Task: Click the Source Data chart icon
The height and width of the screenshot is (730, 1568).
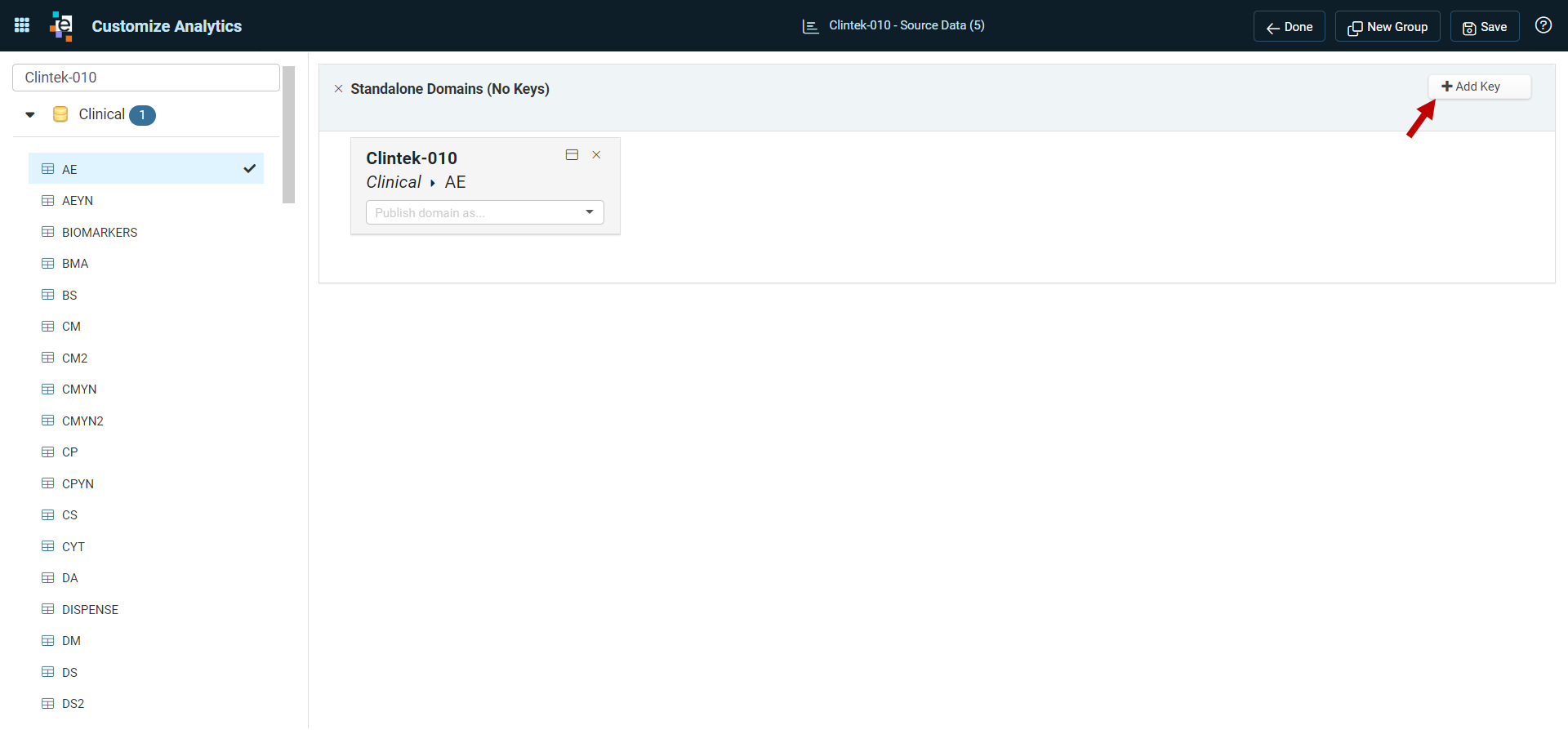Action: tap(810, 27)
